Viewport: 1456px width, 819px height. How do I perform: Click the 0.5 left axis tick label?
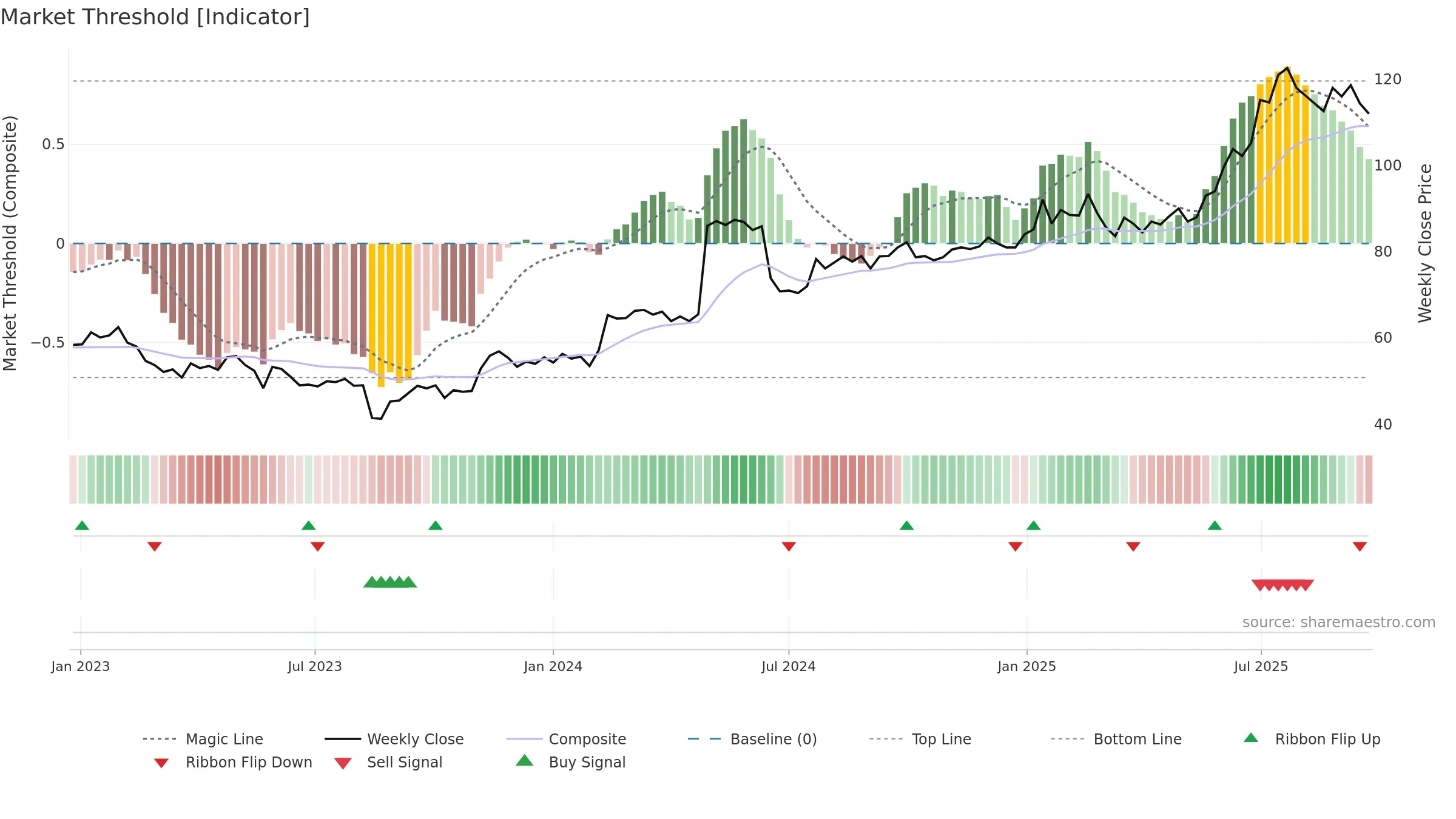coord(53,144)
